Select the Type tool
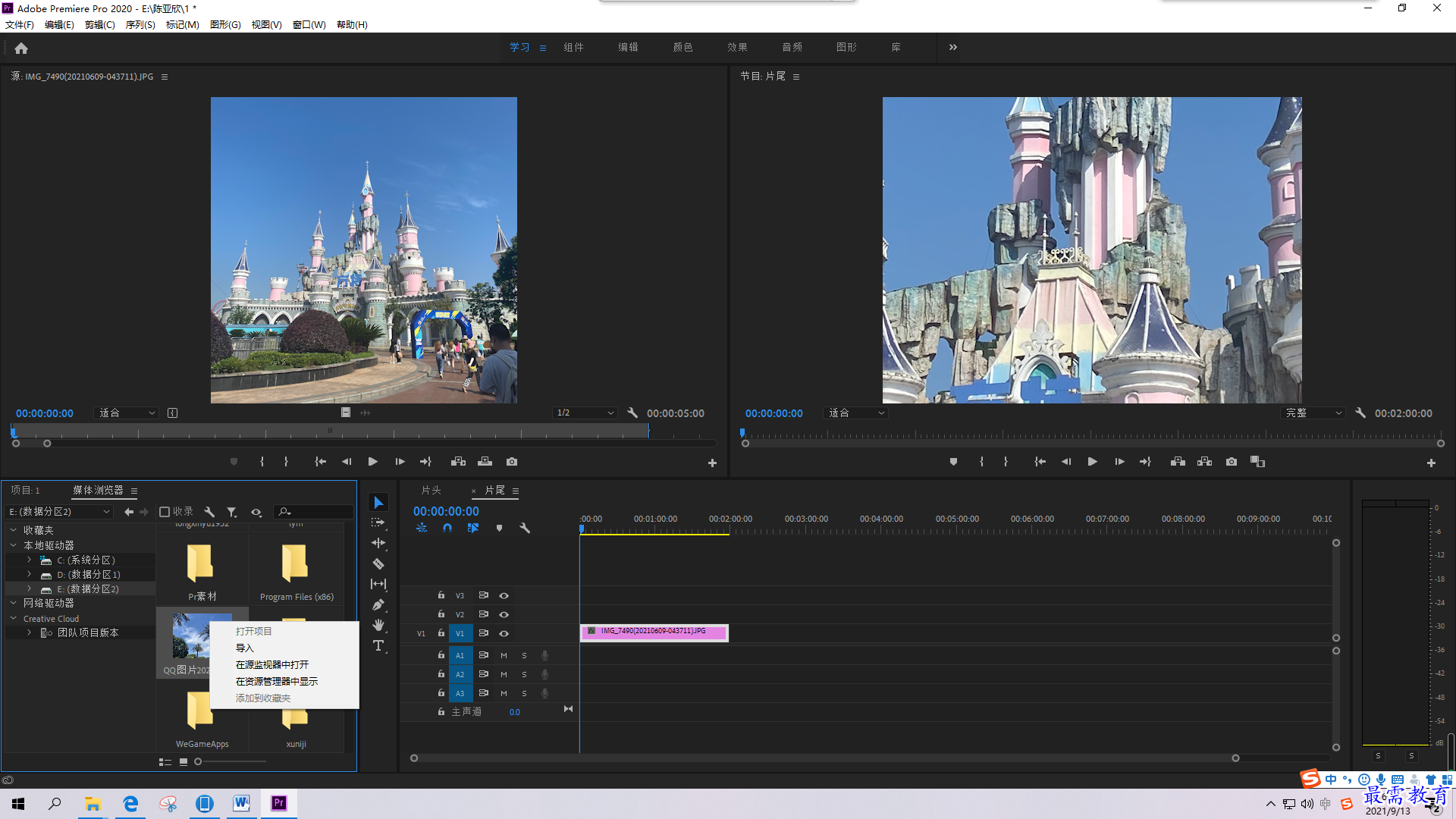Image resolution: width=1456 pixels, height=819 pixels. click(x=378, y=645)
